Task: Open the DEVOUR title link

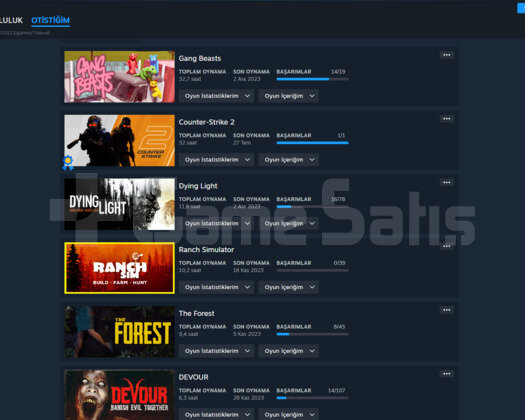Action: (194, 377)
